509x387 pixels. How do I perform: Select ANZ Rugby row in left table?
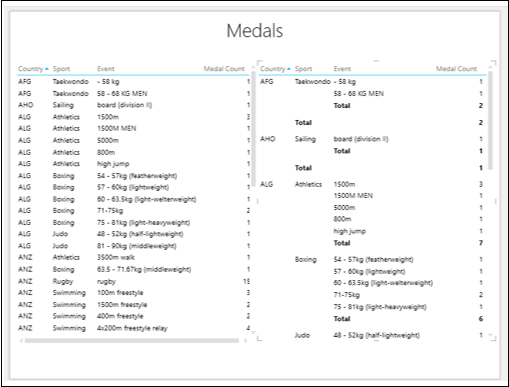(134, 281)
